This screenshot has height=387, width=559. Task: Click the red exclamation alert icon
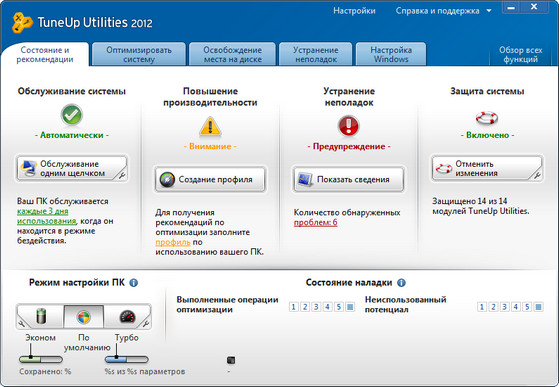click(348, 126)
